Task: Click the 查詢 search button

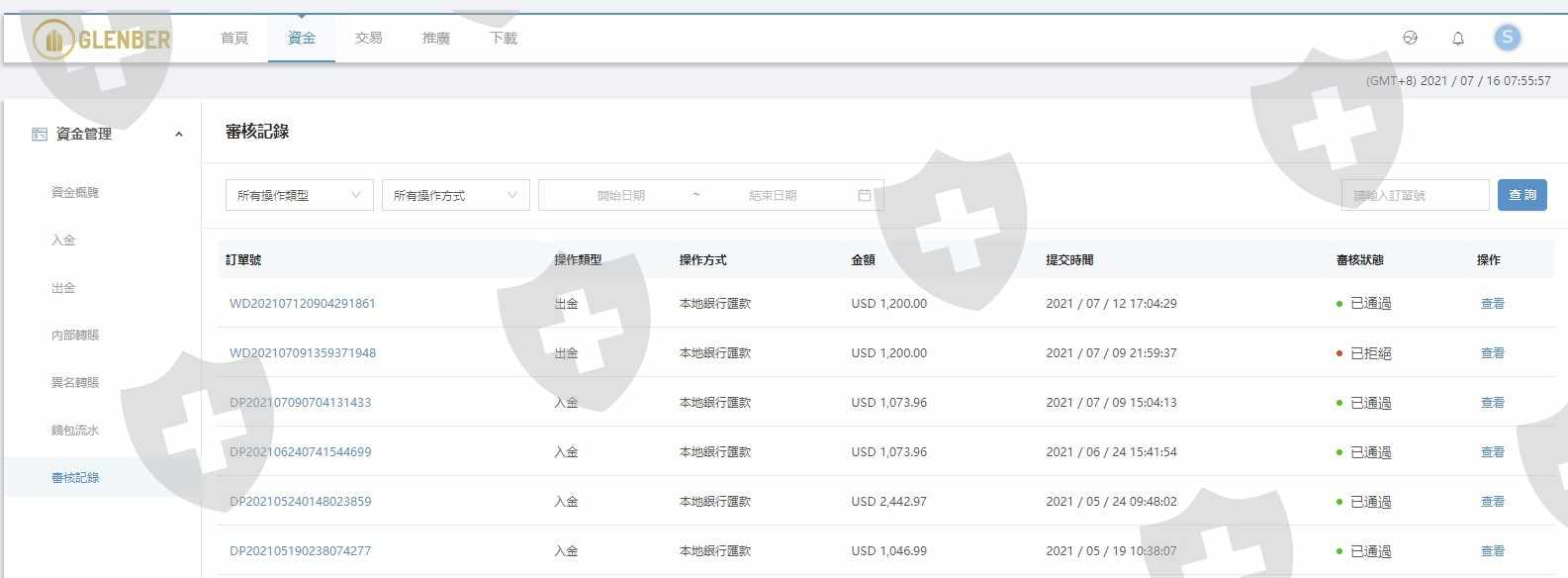Action: tap(1522, 195)
